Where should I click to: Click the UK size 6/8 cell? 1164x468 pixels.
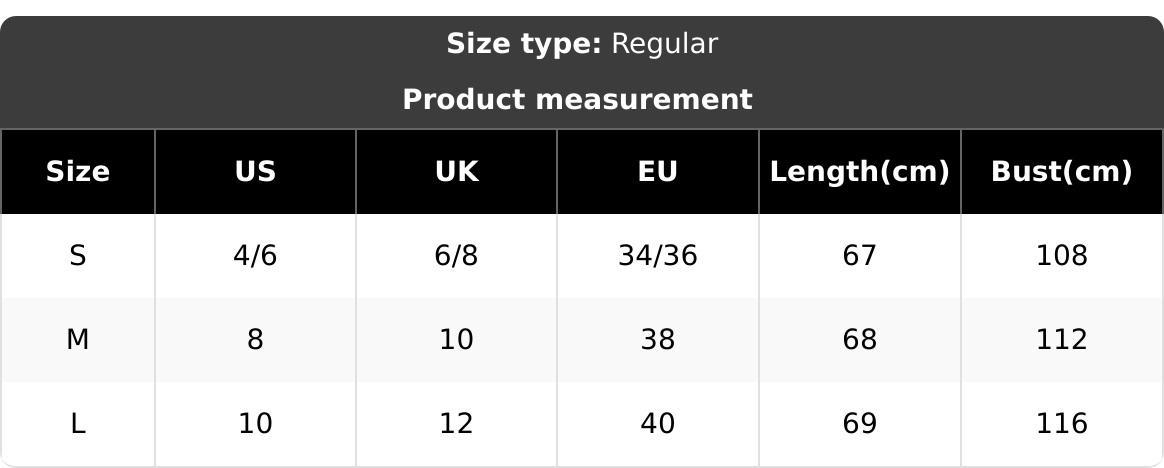pyautogui.click(x=456, y=256)
